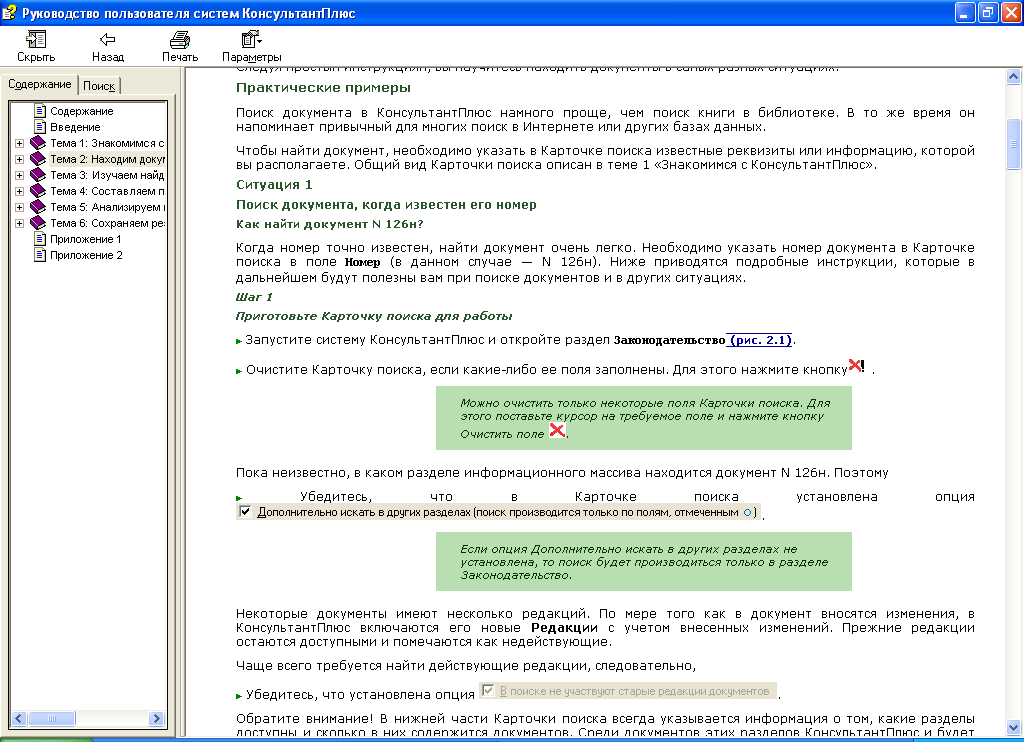The height and width of the screenshot is (742, 1024).
Task: Click the tree pane scroll right arrow
Action: tap(156, 718)
